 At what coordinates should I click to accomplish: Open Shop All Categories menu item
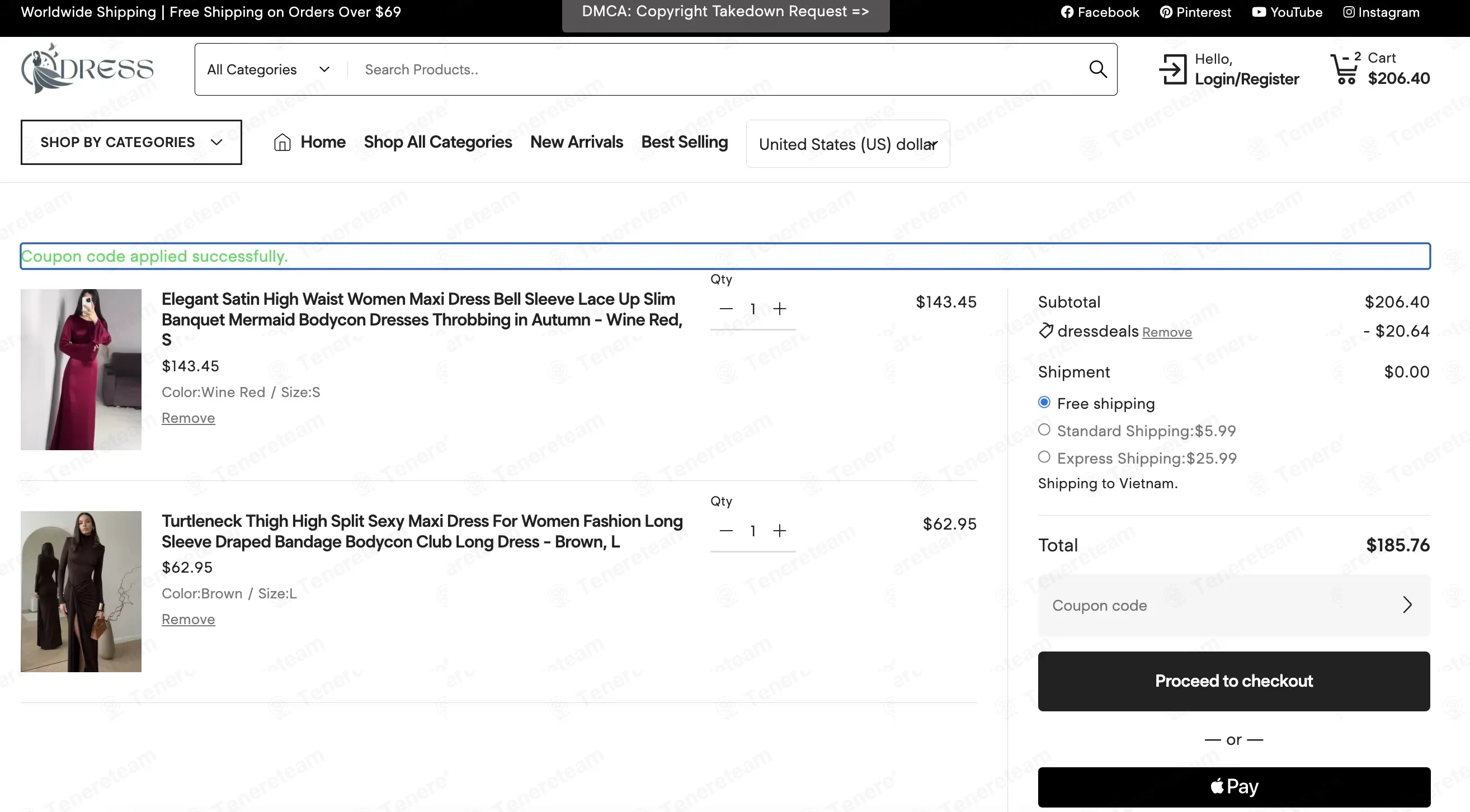(437, 142)
